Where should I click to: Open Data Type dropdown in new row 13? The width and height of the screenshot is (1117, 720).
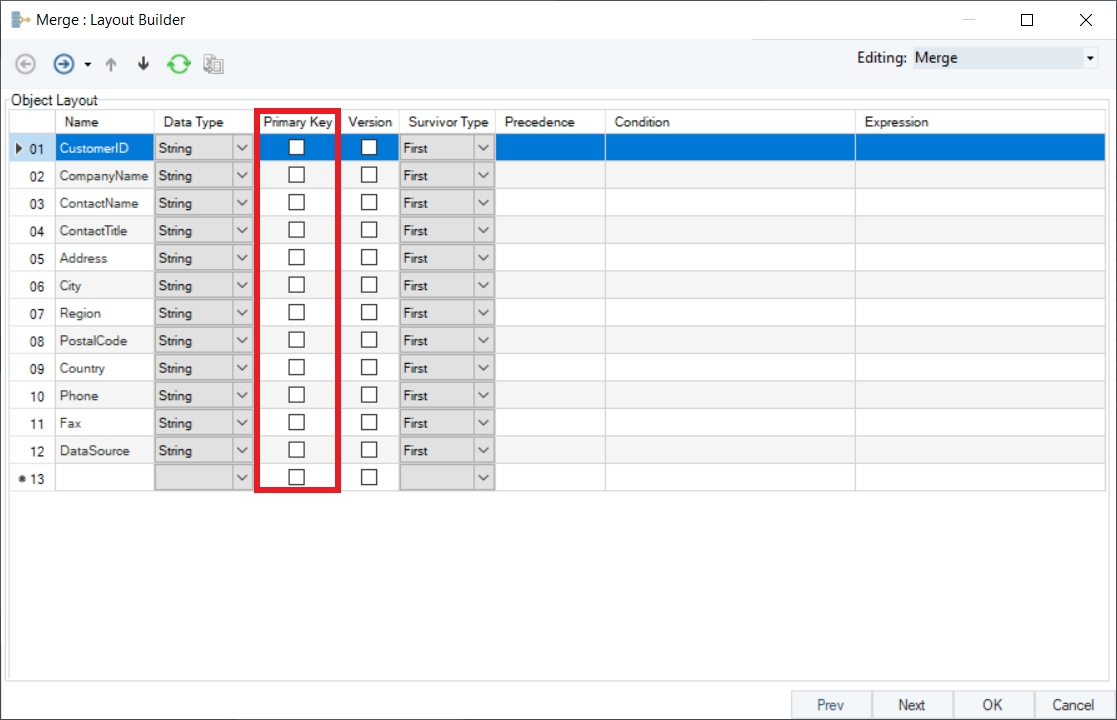pyautogui.click(x=242, y=478)
